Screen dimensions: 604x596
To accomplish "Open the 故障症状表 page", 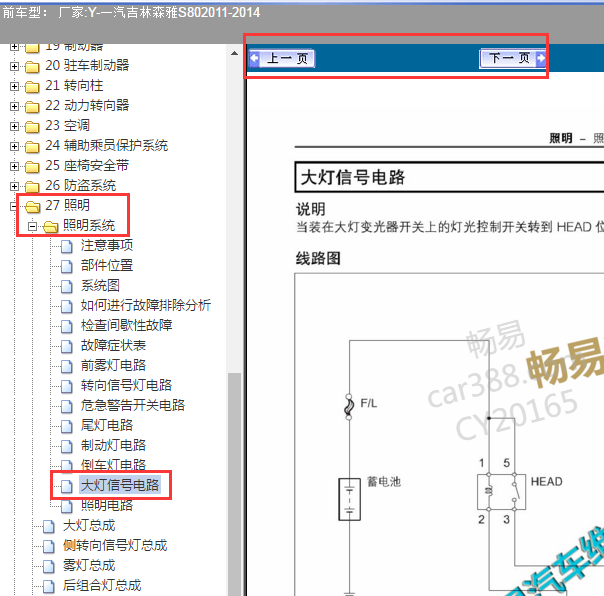I will click(x=113, y=346).
